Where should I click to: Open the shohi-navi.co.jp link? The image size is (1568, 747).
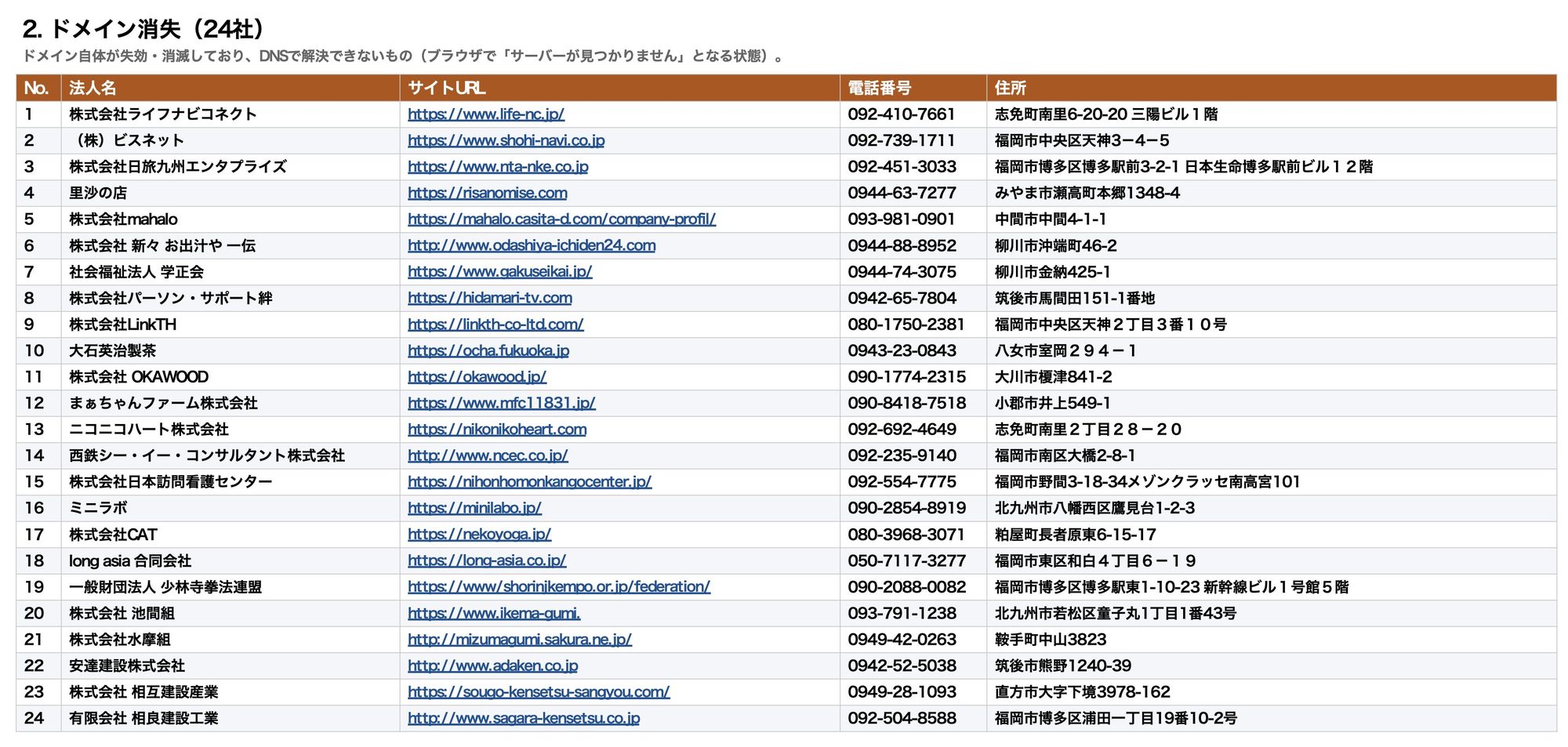click(x=506, y=141)
